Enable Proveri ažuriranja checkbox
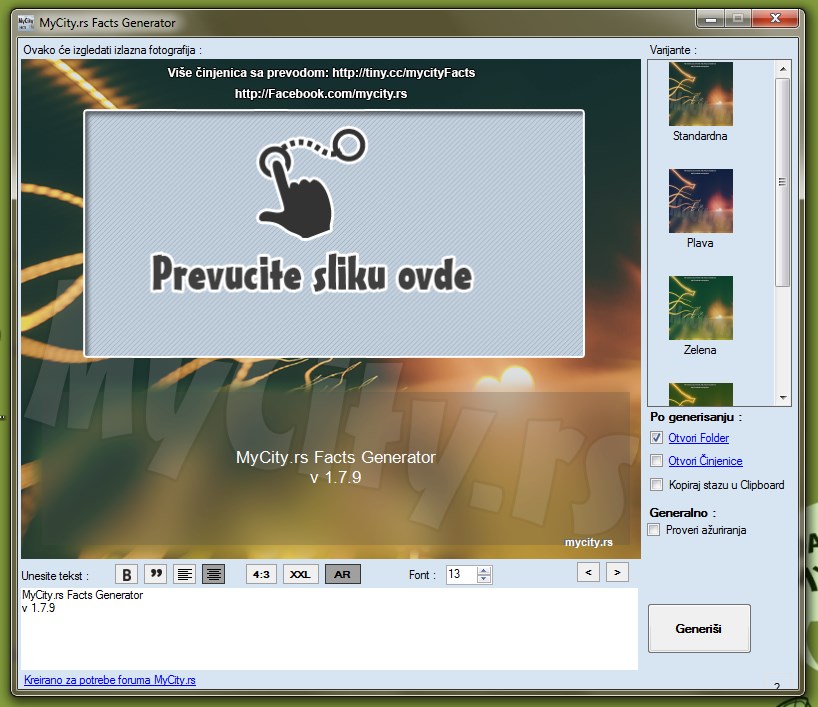The image size is (818, 707). click(653, 530)
